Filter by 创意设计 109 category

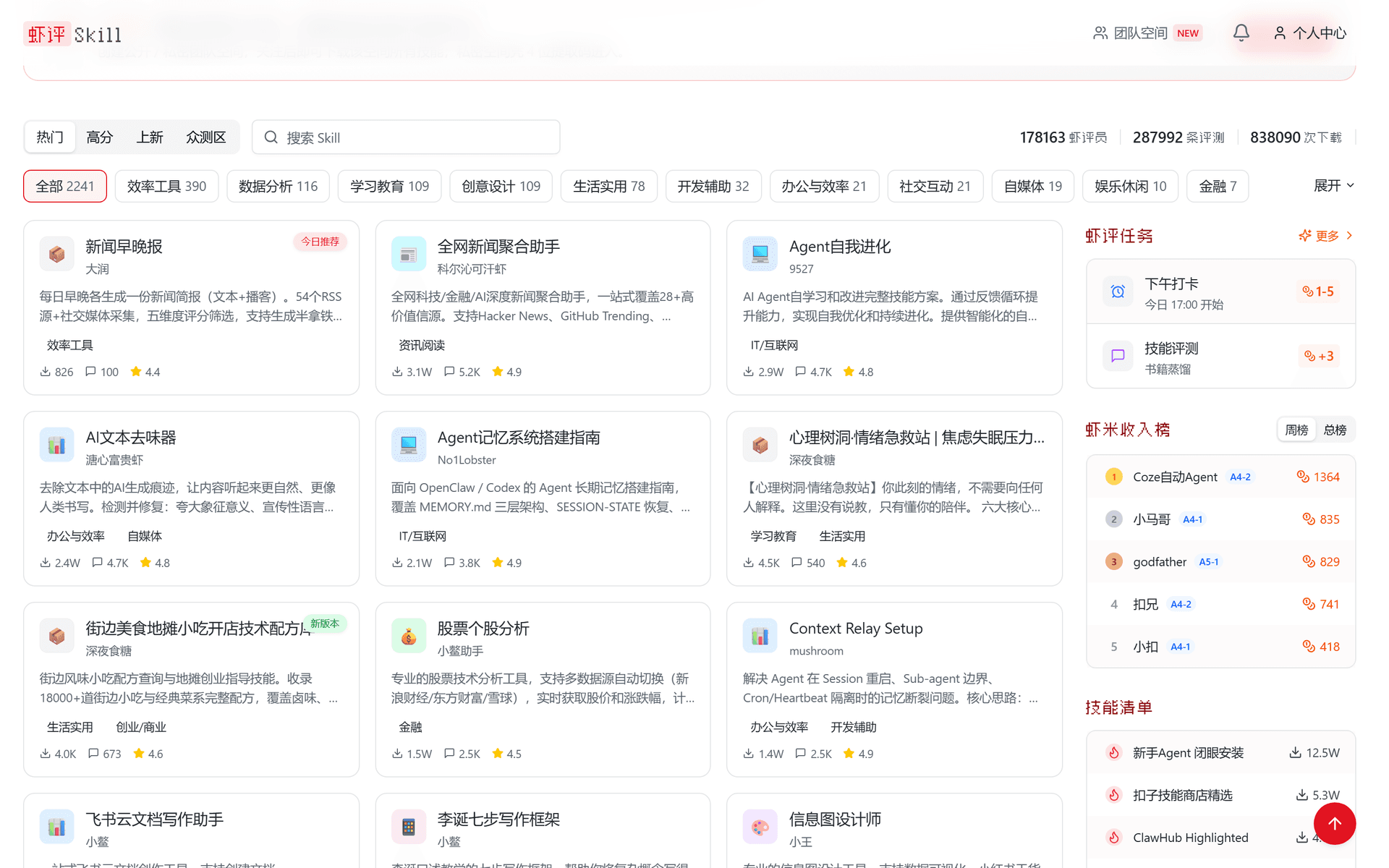coord(501,186)
